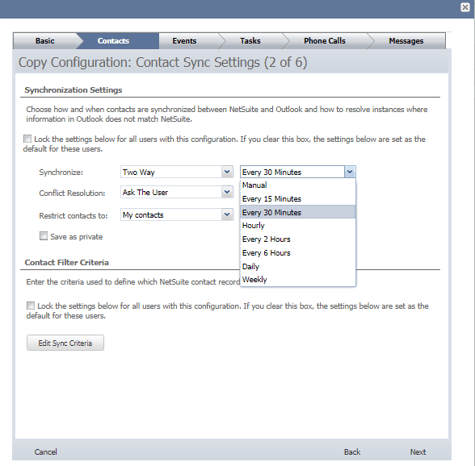This screenshot has height=466, width=475.
Task: Tick the Save as private checkbox
Action: tap(43, 236)
